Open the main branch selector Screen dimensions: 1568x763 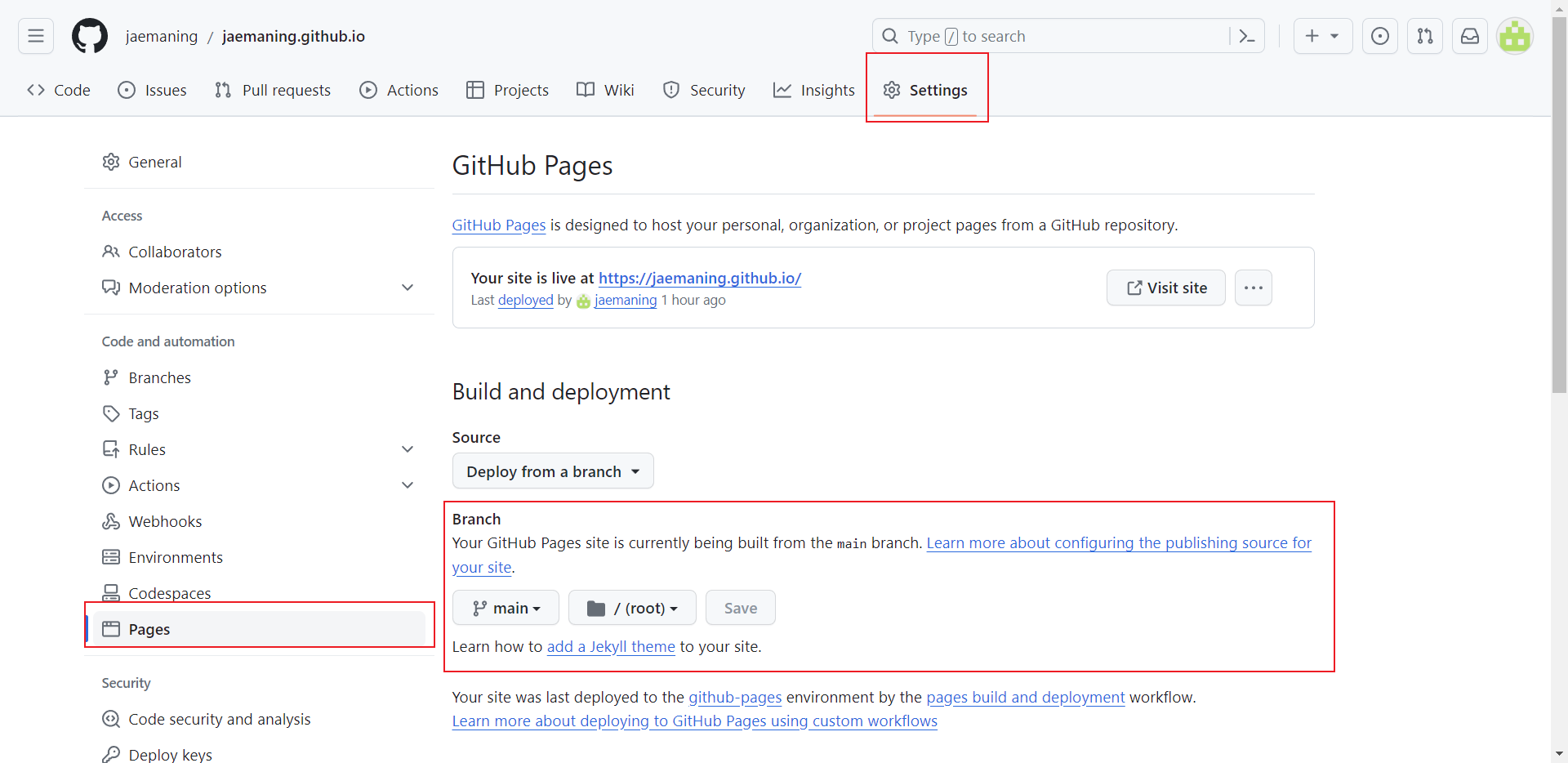(x=506, y=608)
